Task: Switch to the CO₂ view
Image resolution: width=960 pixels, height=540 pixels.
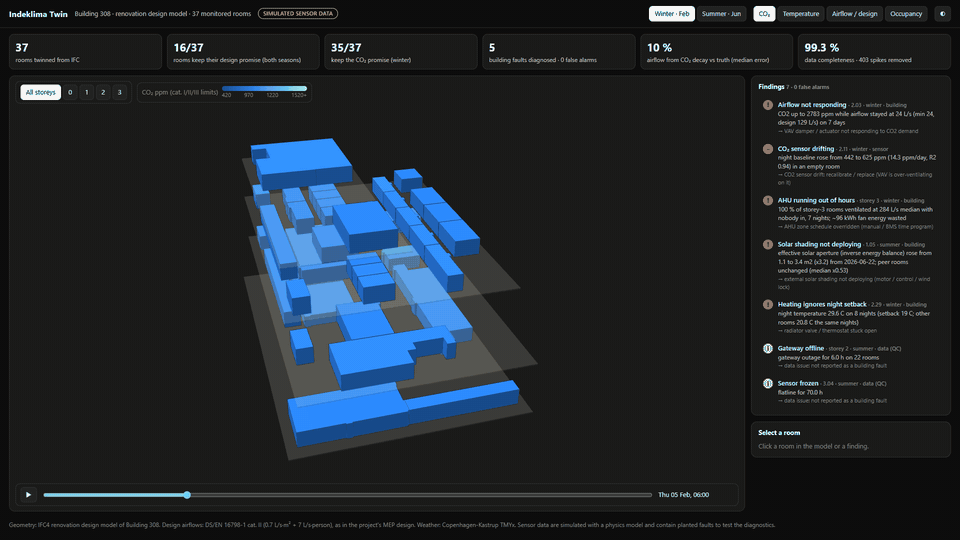Action: (764, 13)
